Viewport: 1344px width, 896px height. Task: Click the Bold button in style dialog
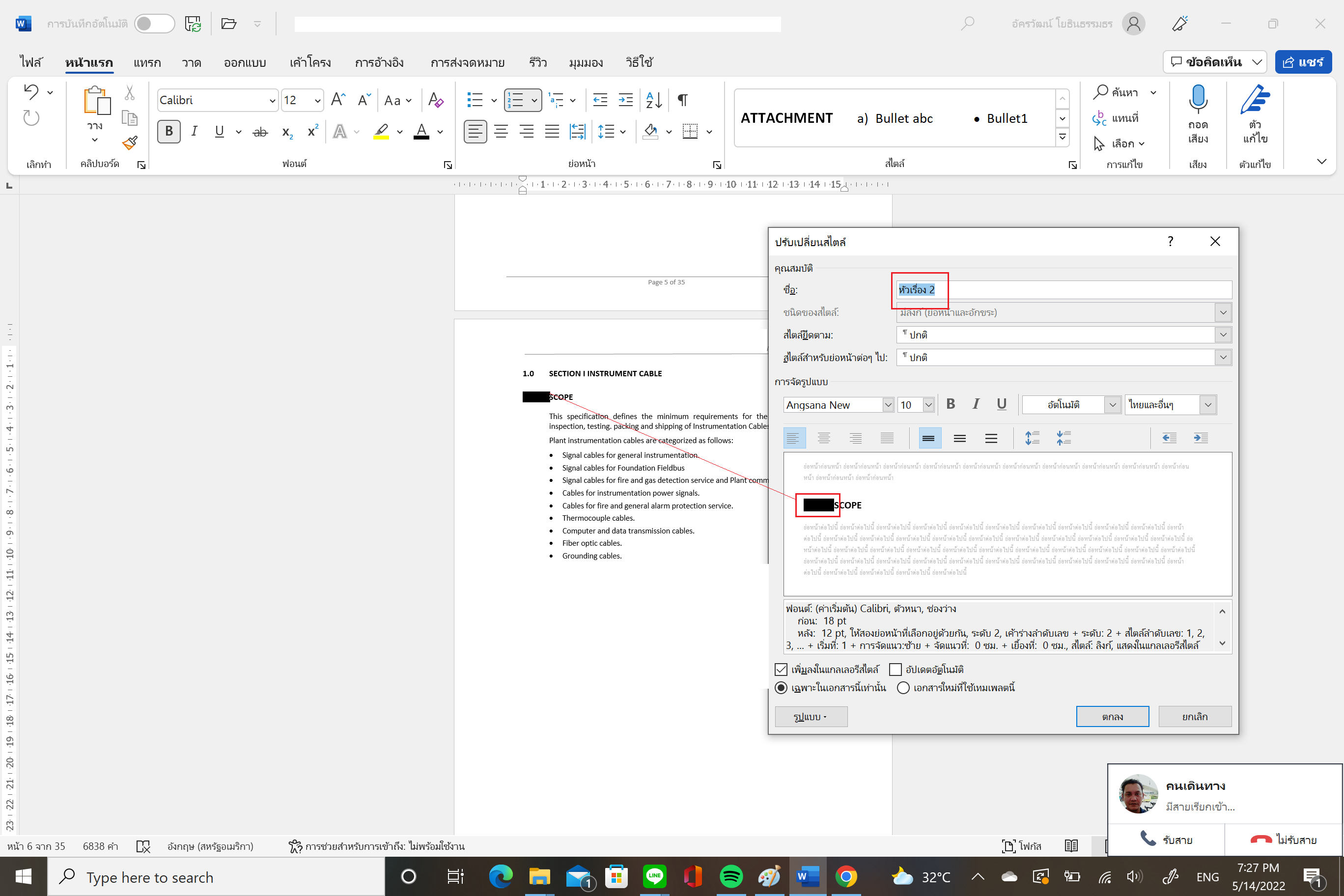[951, 405]
